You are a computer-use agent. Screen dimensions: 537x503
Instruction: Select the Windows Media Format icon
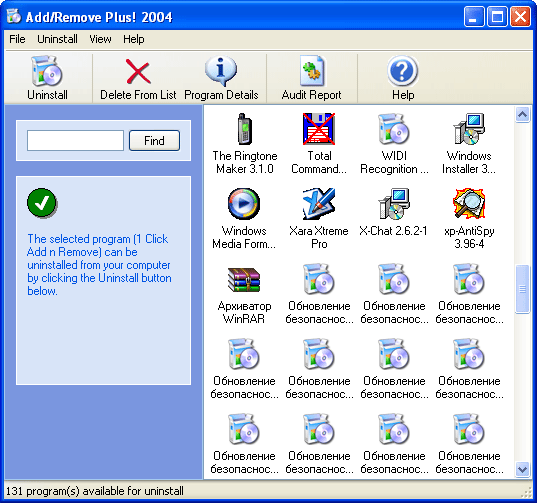pos(244,204)
